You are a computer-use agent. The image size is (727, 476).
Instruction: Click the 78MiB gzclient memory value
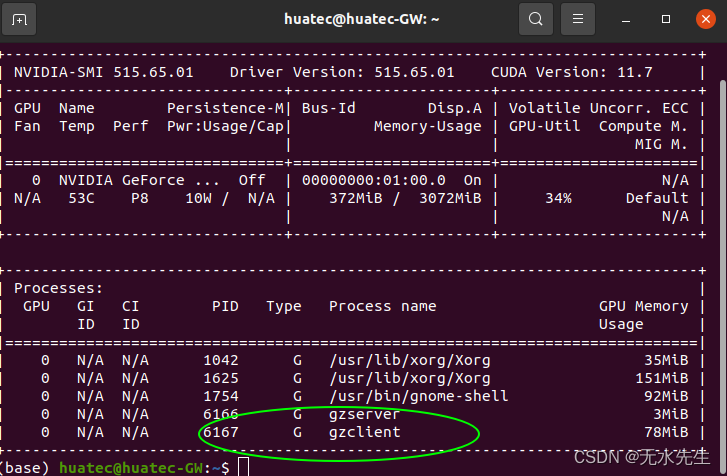pos(666,432)
